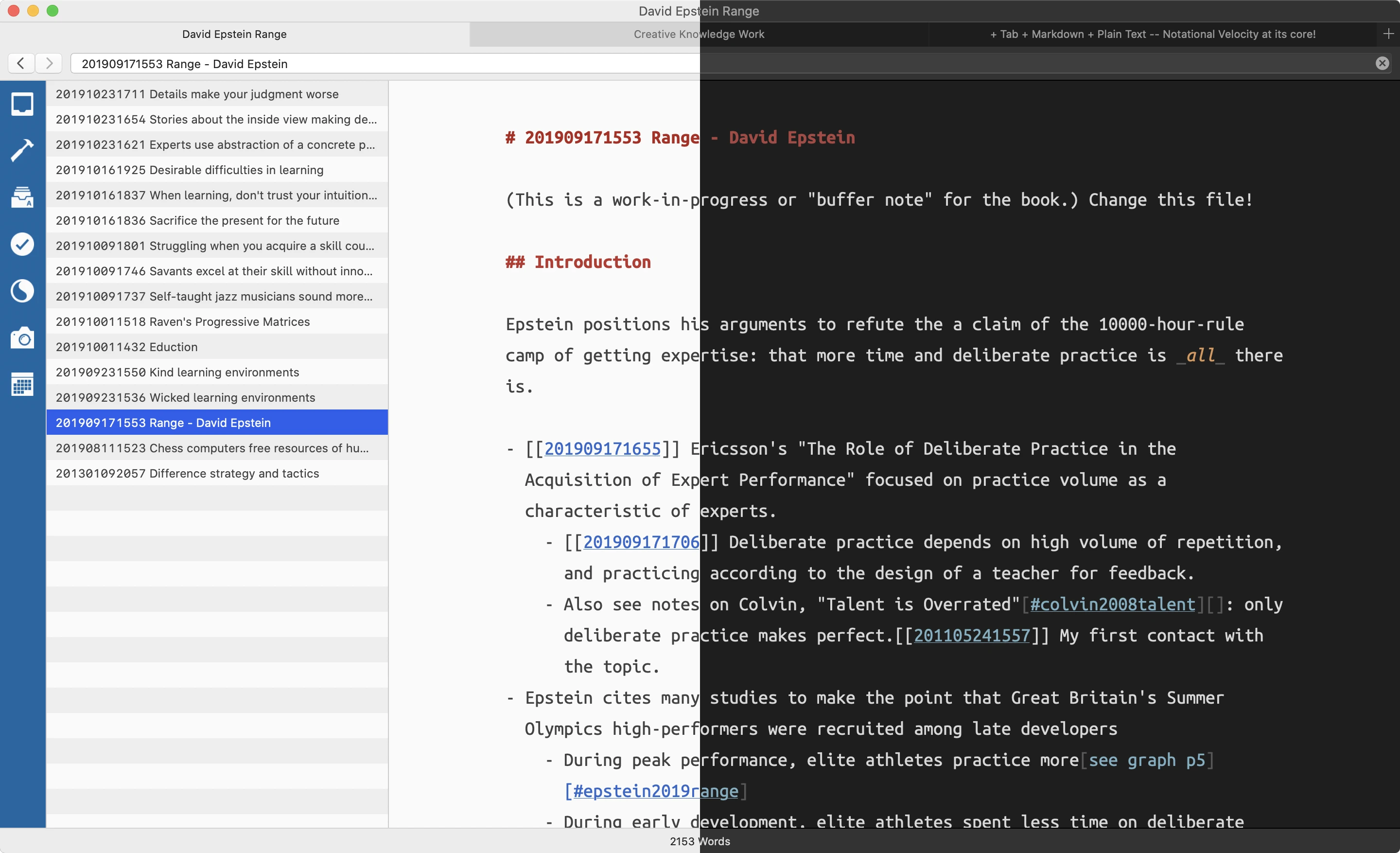The height and width of the screenshot is (853, 1400).
Task: Select the hammer tool icon in the sidebar
Action: [x=22, y=150]
